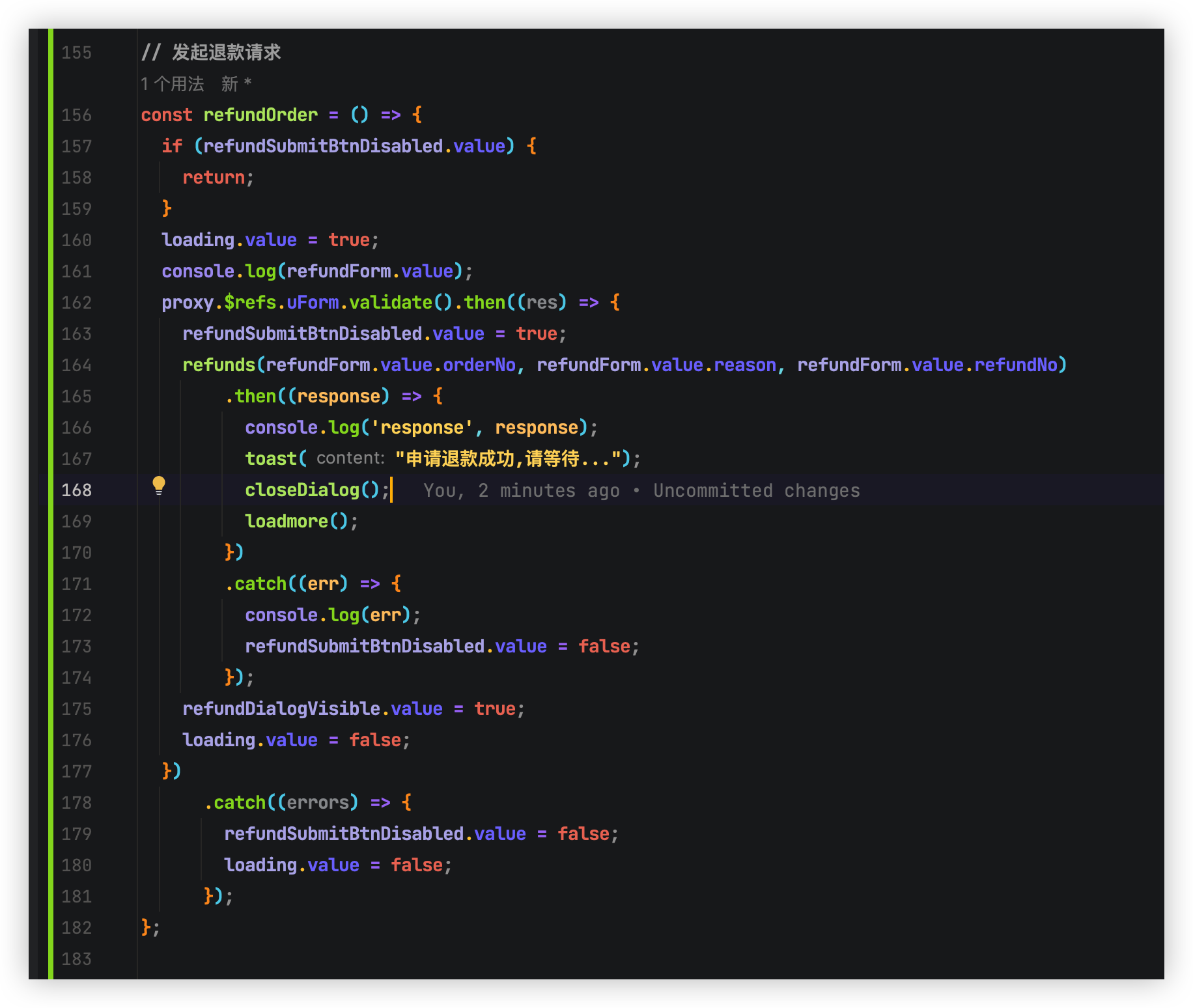Select line number 156 in the gutter
1193x1008 pixels.
click(76, 115)
